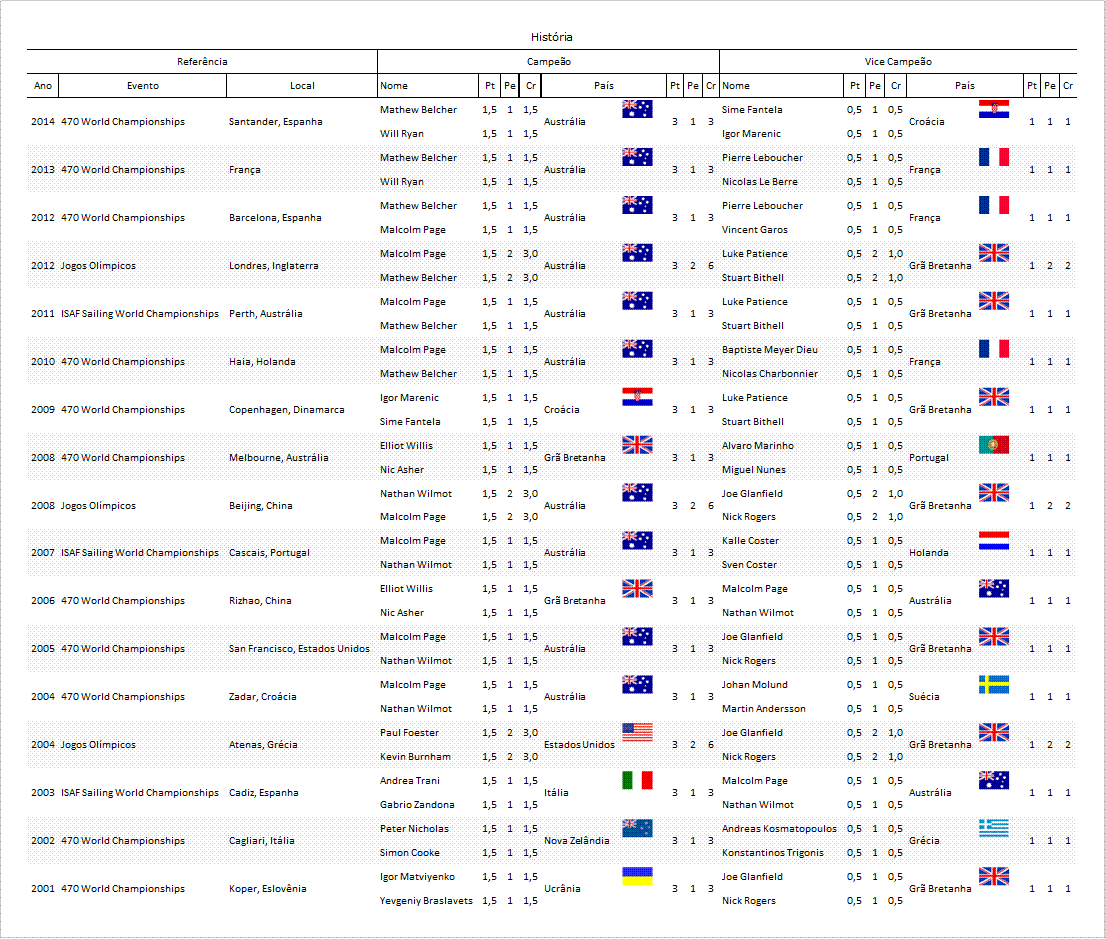
Task: Click the Australia flag in the 2005 champion row
Action: [637, 636]
